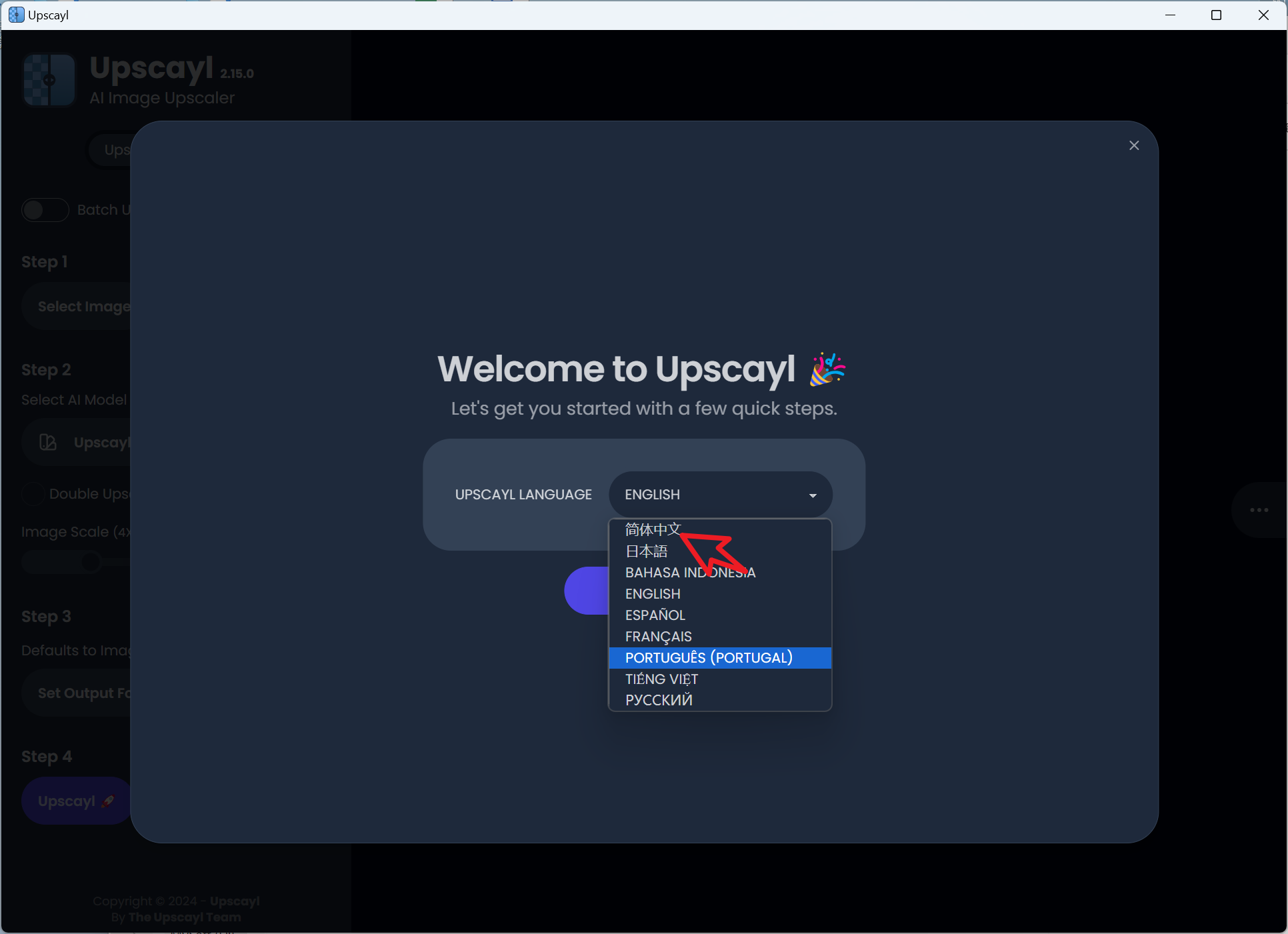The height and width of the screenshot is (934, 1288).
Task: Click the 'Step 4' heading in sidebar
Action: [x=47, y=757]
